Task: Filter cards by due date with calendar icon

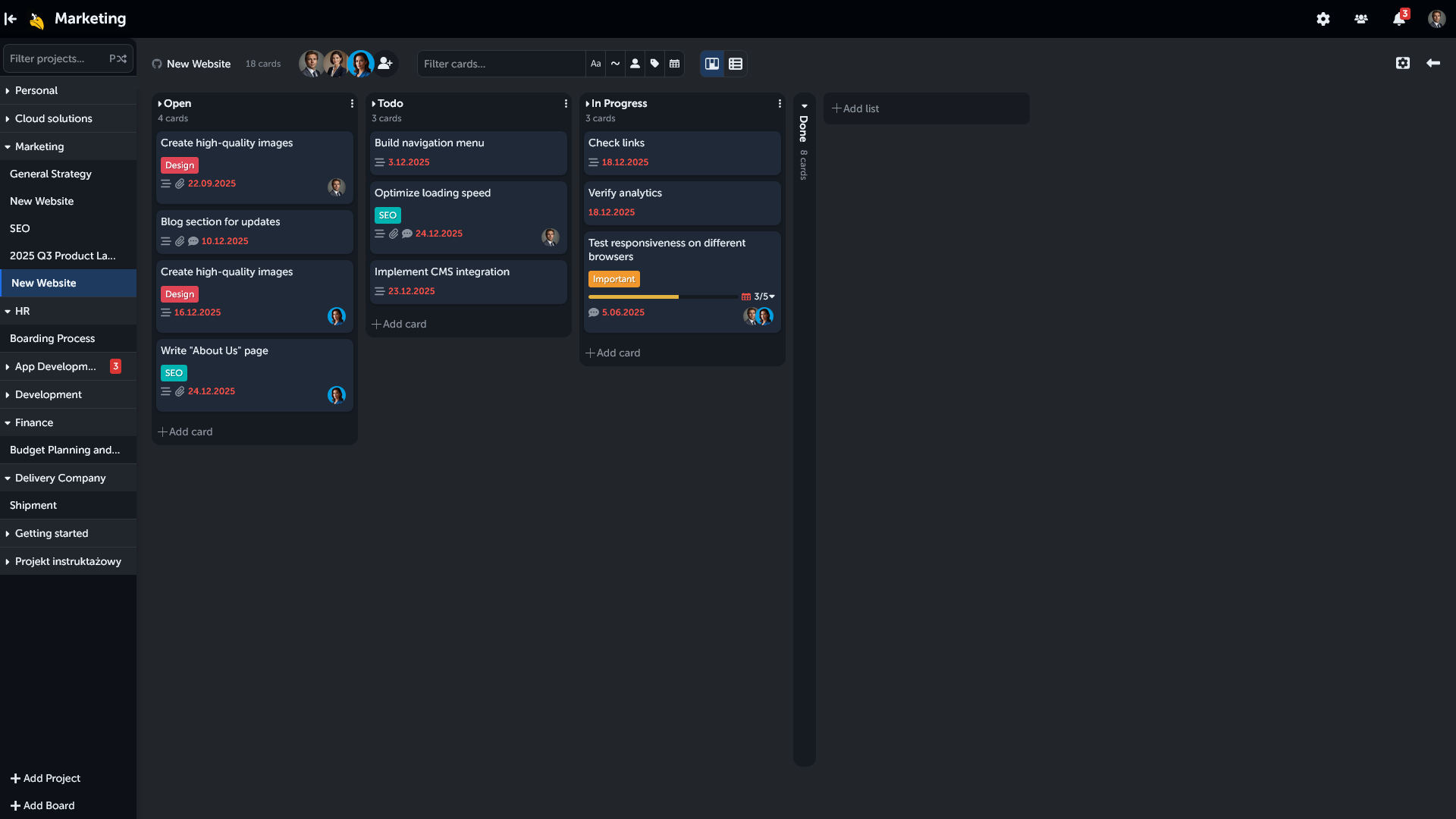Action: click(674, 64)
